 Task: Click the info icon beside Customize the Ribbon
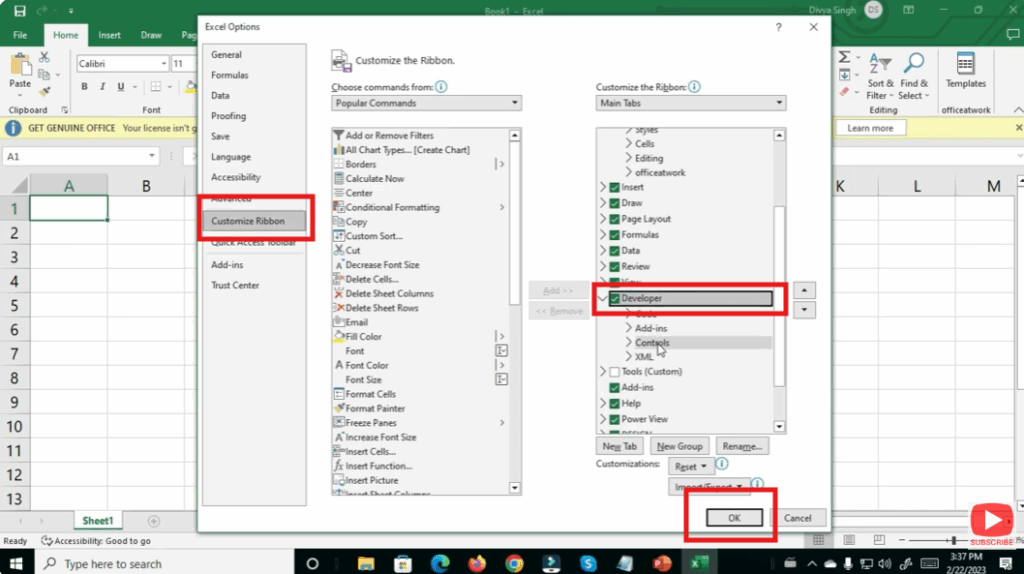coord(694,87)
